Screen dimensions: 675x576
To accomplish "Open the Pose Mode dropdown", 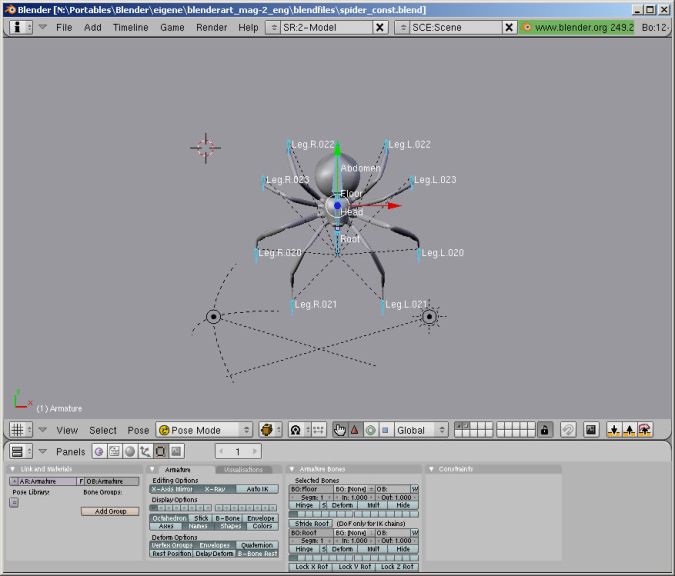I will (x=204, y=430).
